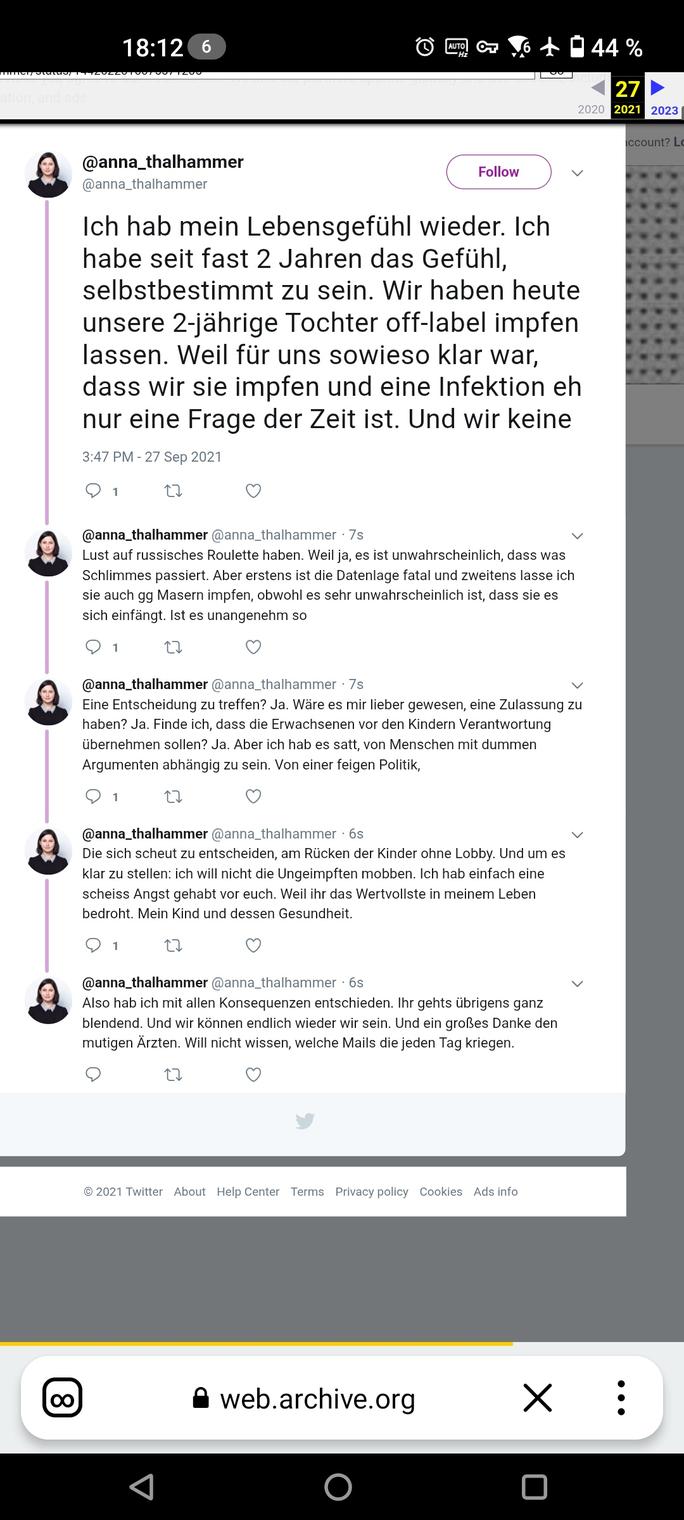Reply to the main tweet

93,491
